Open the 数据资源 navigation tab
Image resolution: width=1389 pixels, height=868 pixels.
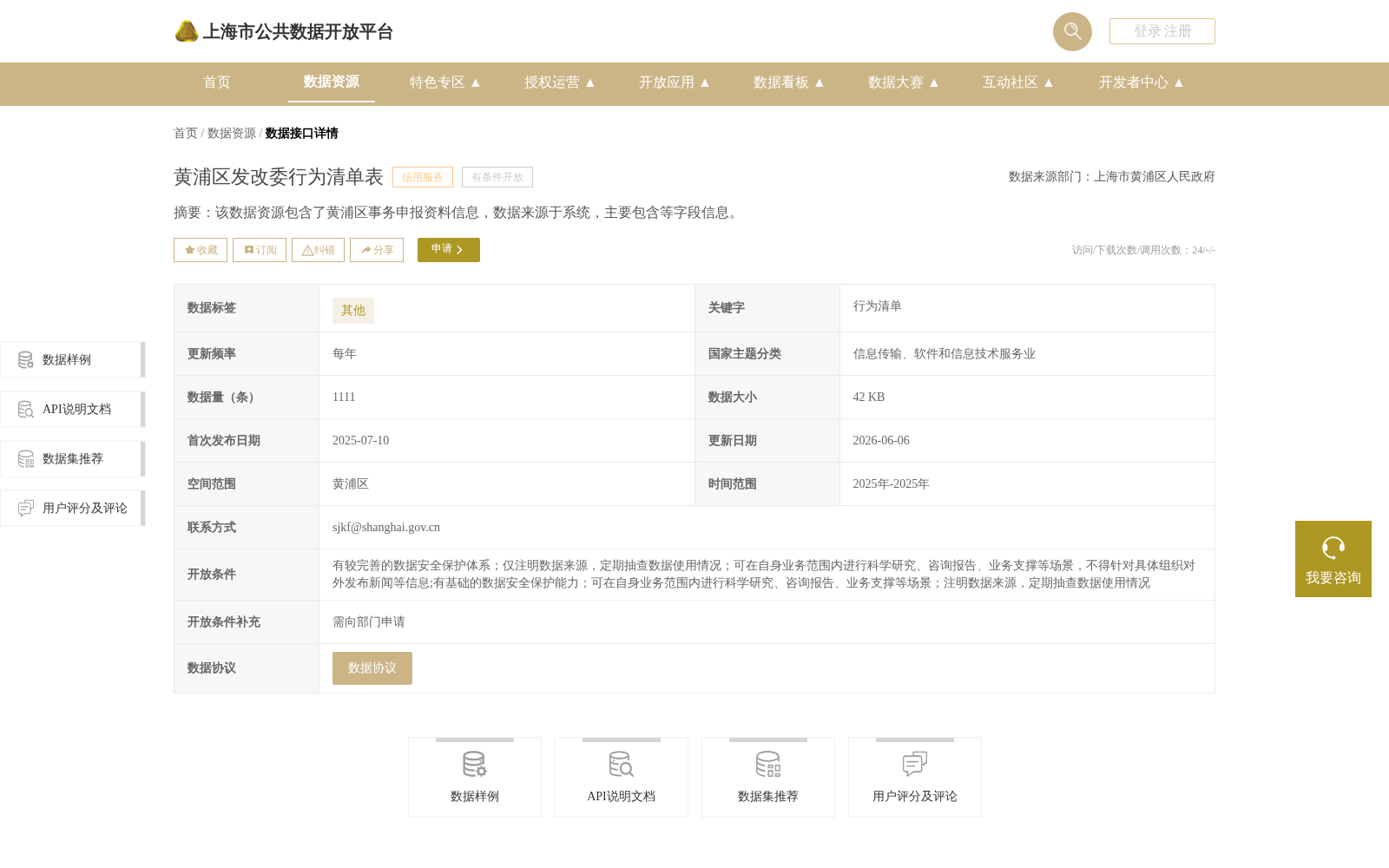pos(332,82)
